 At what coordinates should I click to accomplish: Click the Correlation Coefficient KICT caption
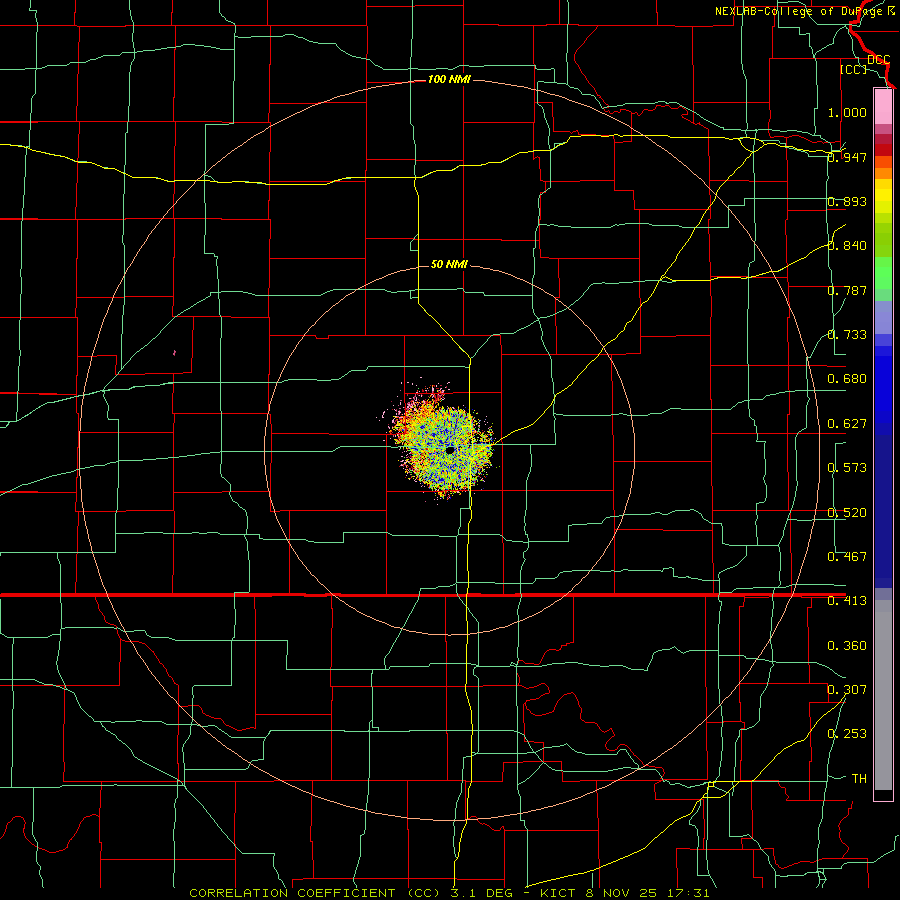pyautogui.click(x=449, y=893)
